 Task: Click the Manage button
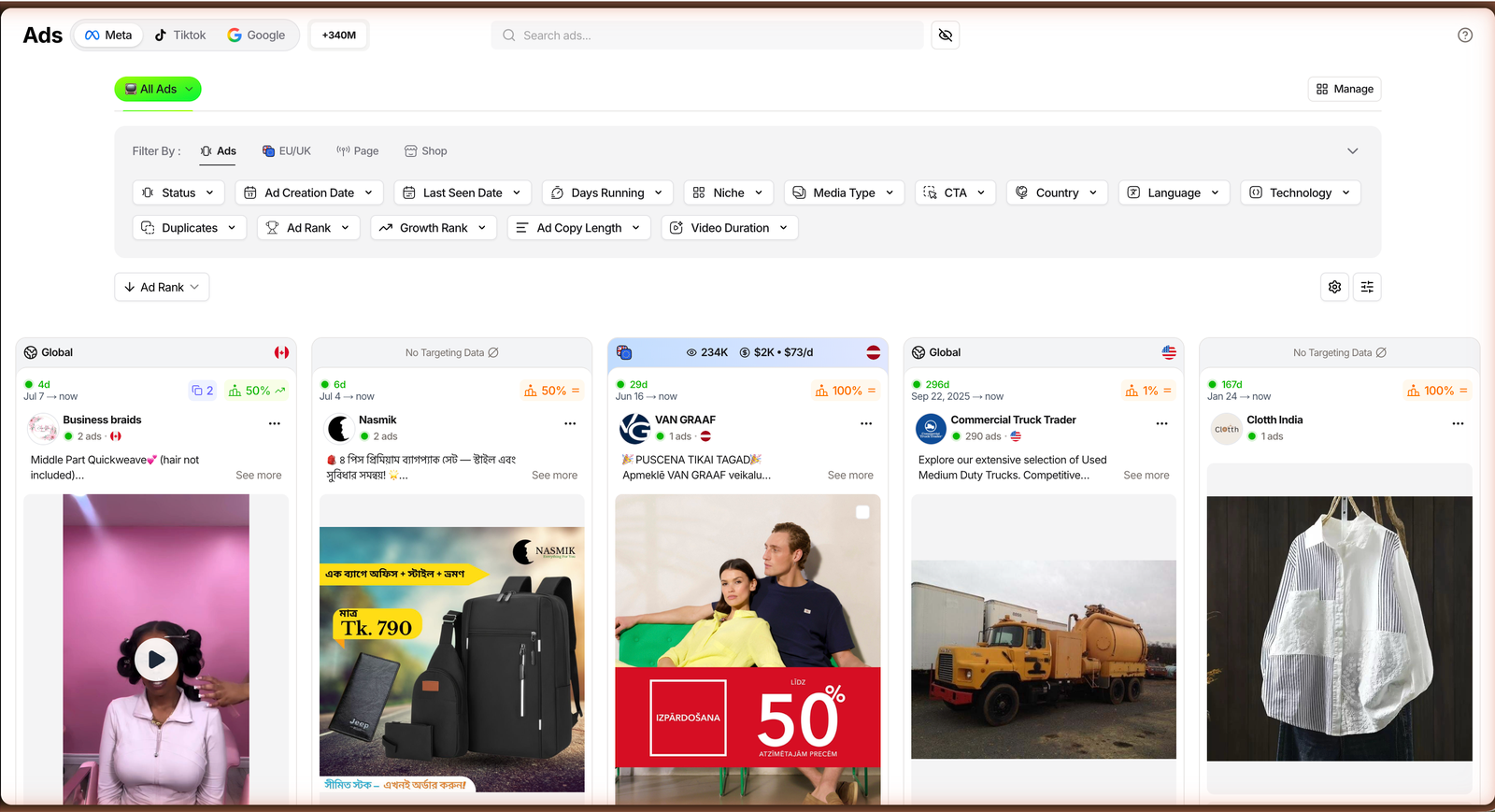(1345, 89)
